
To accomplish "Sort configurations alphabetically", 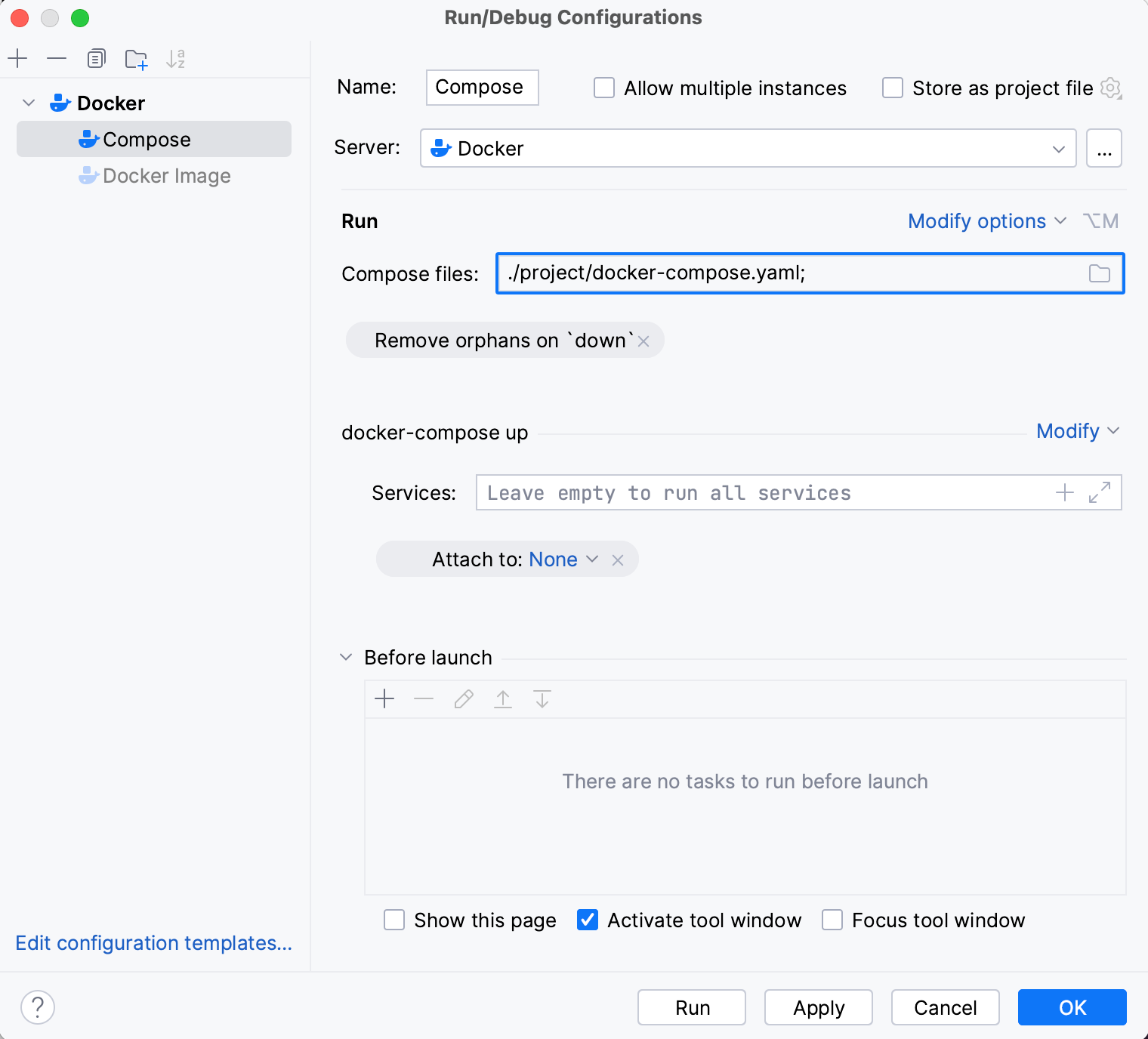I will coord(176,58).
